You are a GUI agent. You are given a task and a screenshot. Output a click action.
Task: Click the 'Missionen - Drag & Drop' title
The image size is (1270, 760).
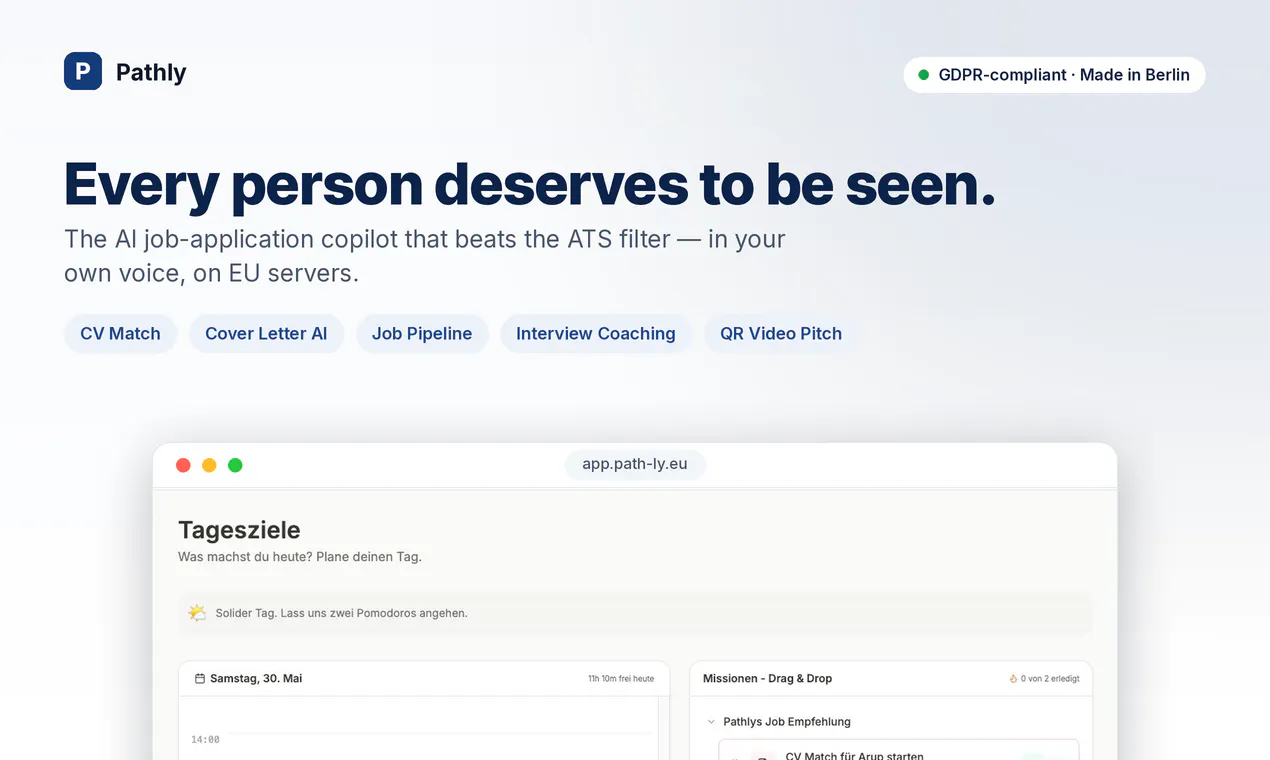coord(767,678)
